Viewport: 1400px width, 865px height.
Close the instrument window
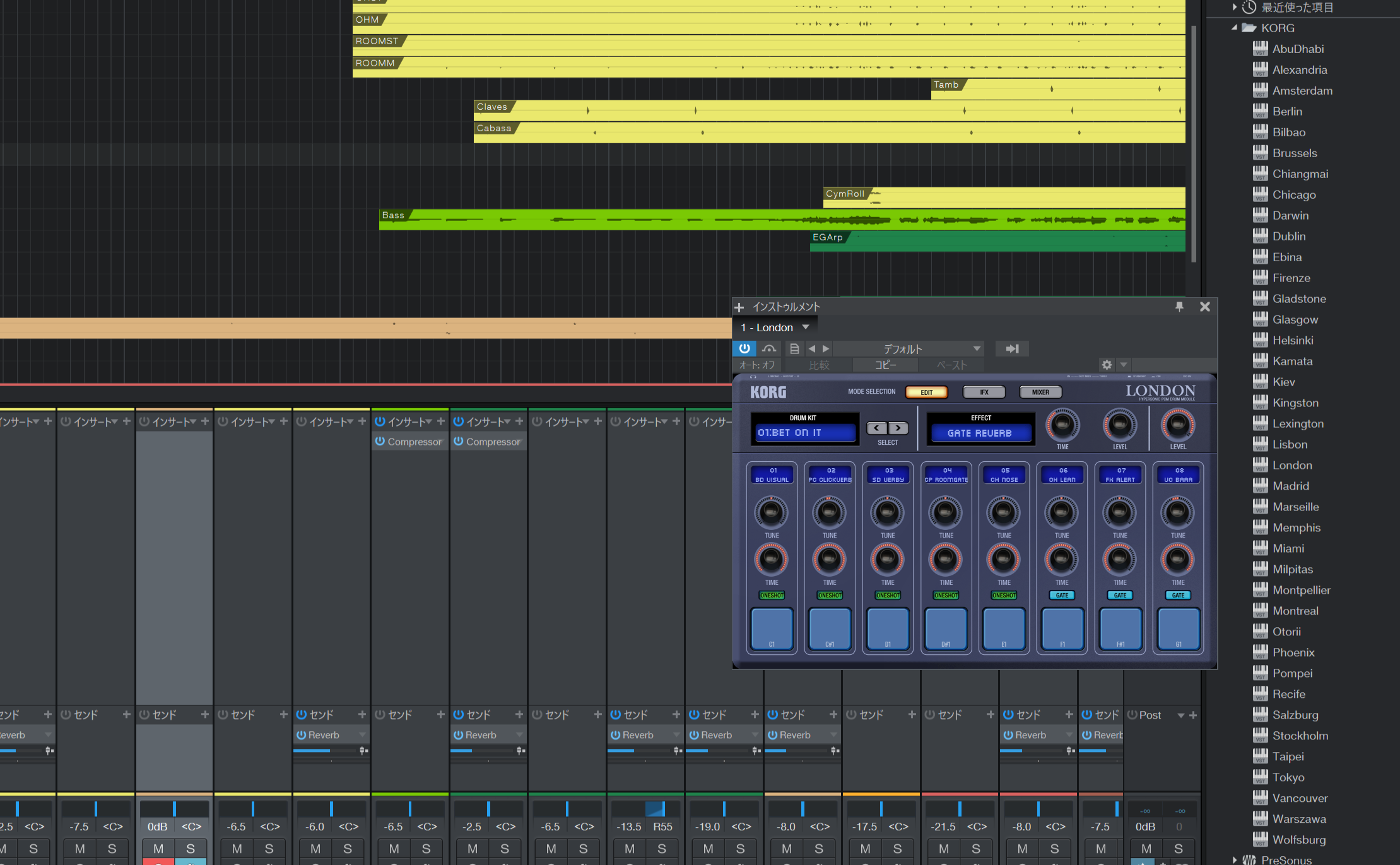(x=1204, y=307)
